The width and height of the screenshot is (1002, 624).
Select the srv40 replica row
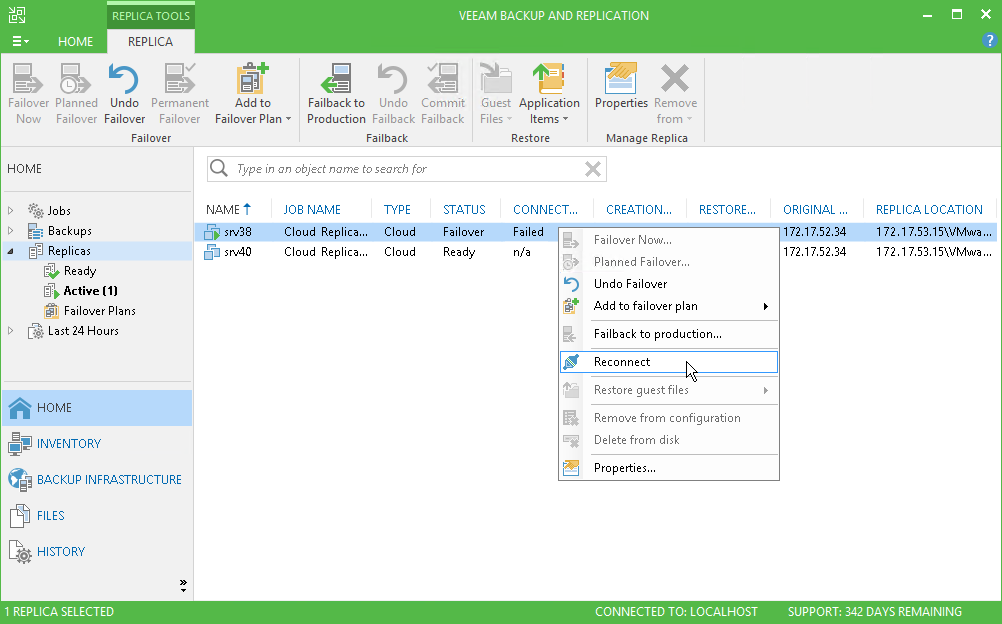(596, 252)
